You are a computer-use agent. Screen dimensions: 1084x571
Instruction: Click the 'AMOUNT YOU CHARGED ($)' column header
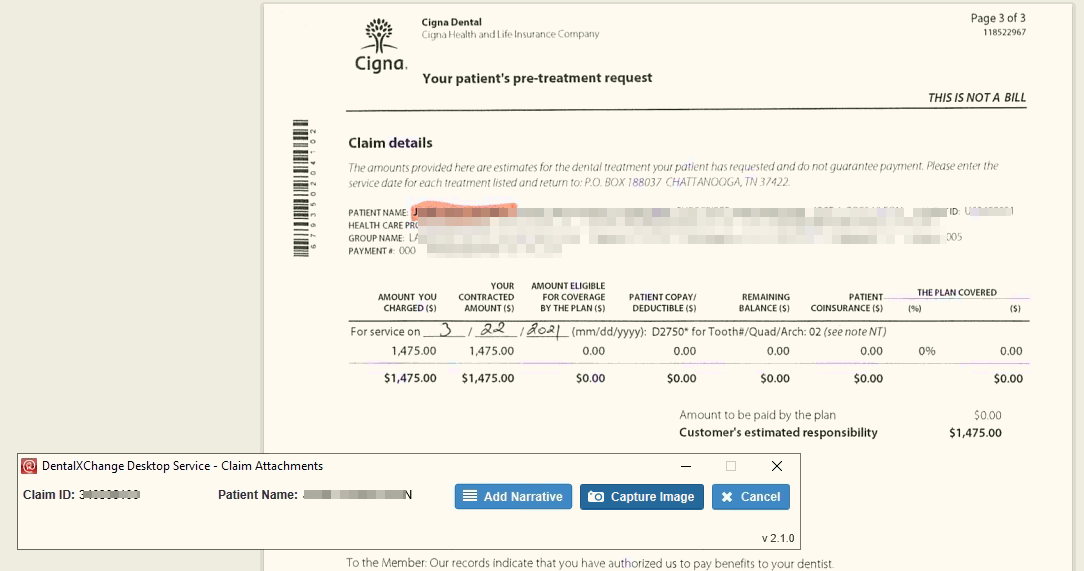coord(407,303)
